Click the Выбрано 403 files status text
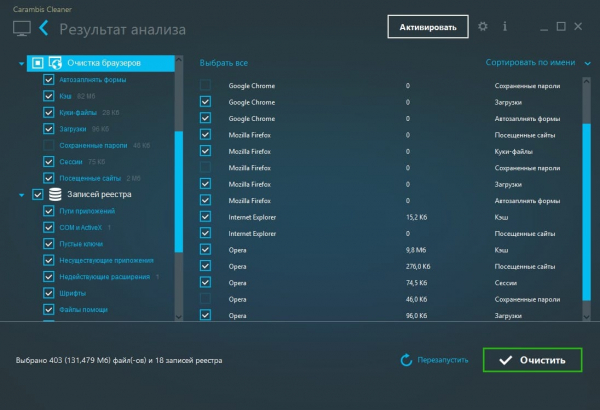 [119, 360]
